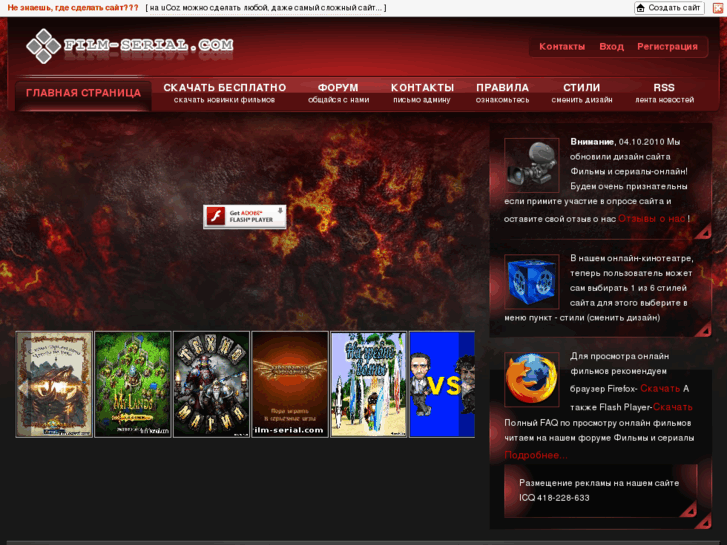
Task: Go to the Форум menu item
Action: tap(338, 93)
